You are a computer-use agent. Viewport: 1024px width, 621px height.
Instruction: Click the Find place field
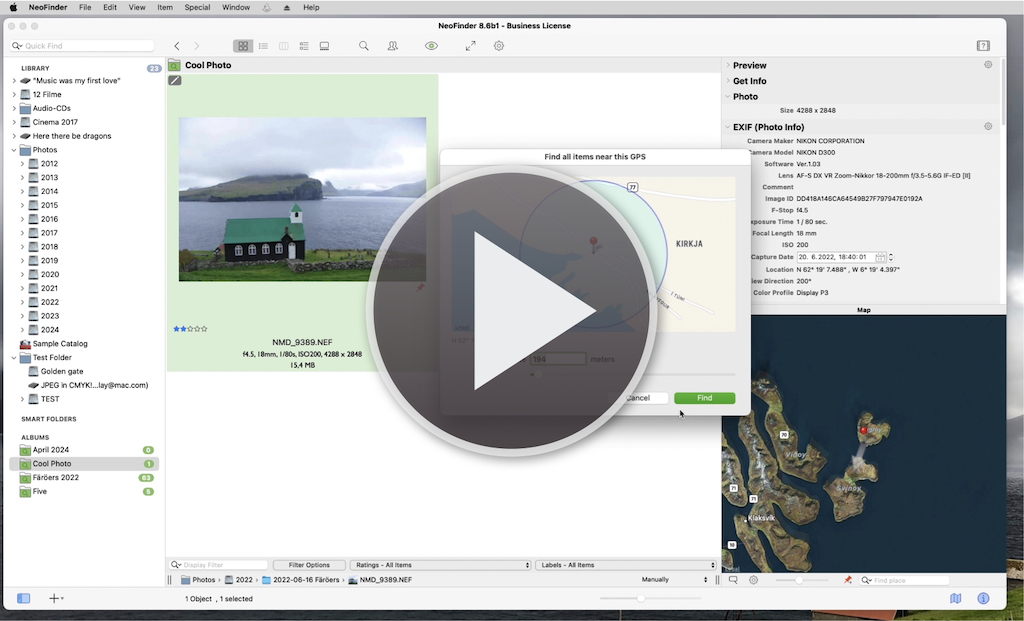click(904, 580)
